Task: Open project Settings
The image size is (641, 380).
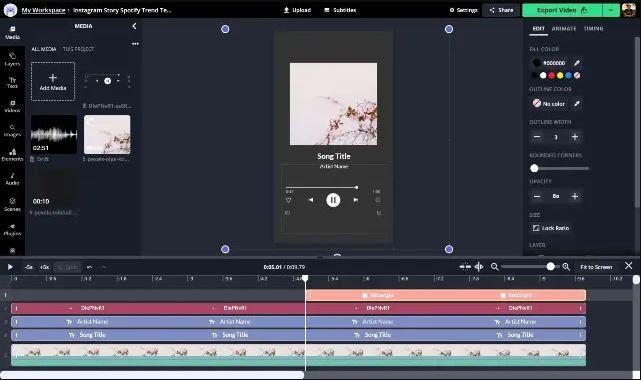Action: [x=464, y=10]
